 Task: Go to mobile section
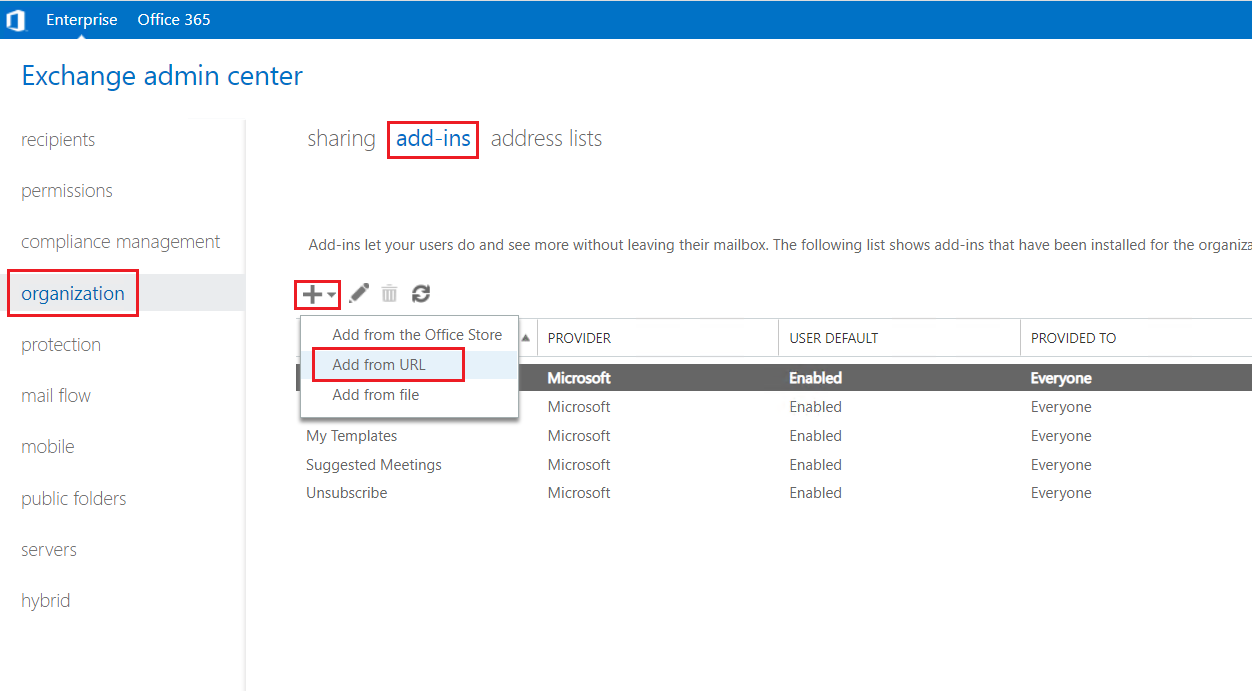pyautogui.click(x=48, y=447)
